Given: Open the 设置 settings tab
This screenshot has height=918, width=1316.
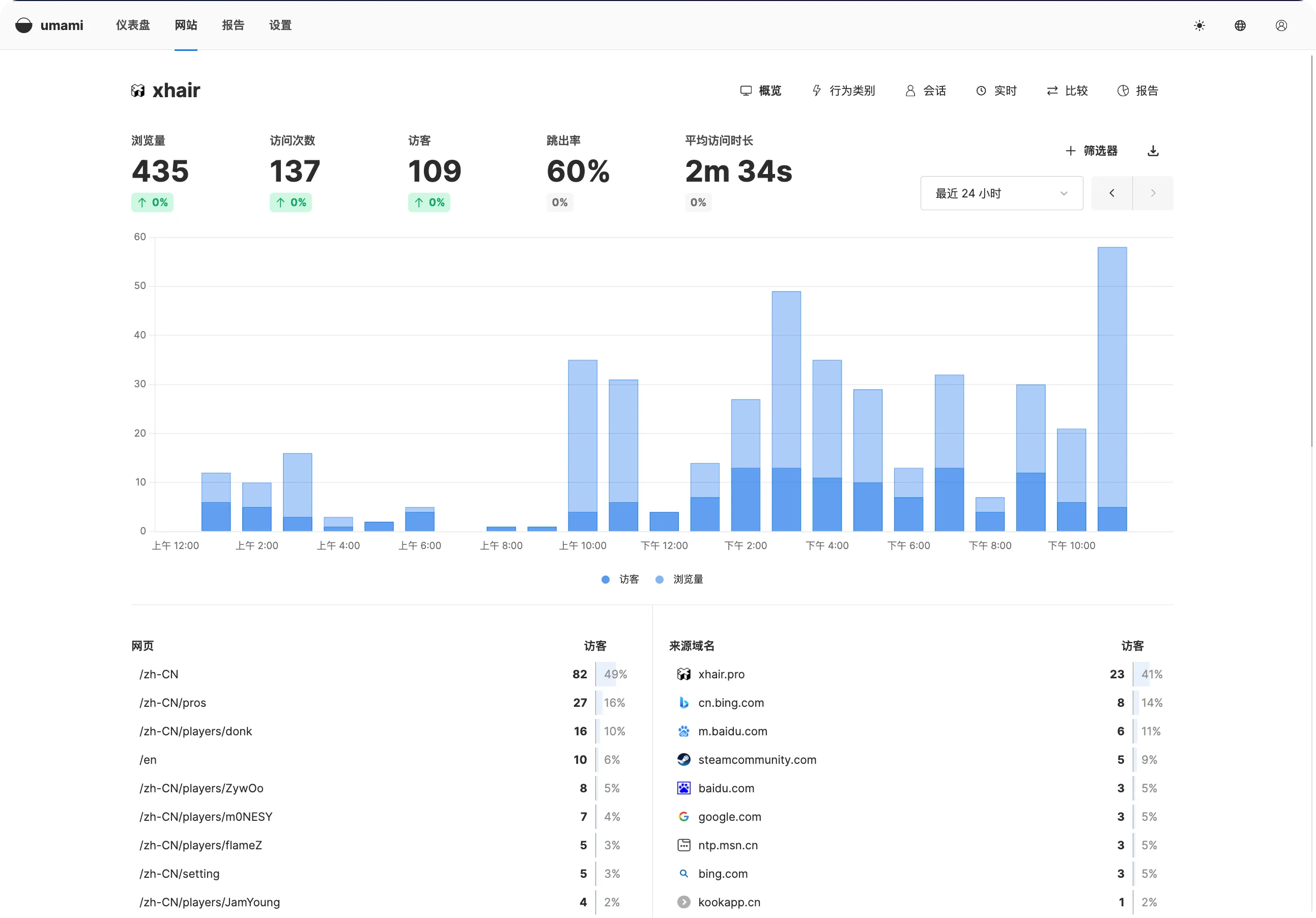Looking at the screenshot, I should pyautogui.click(x=280, y=25).
